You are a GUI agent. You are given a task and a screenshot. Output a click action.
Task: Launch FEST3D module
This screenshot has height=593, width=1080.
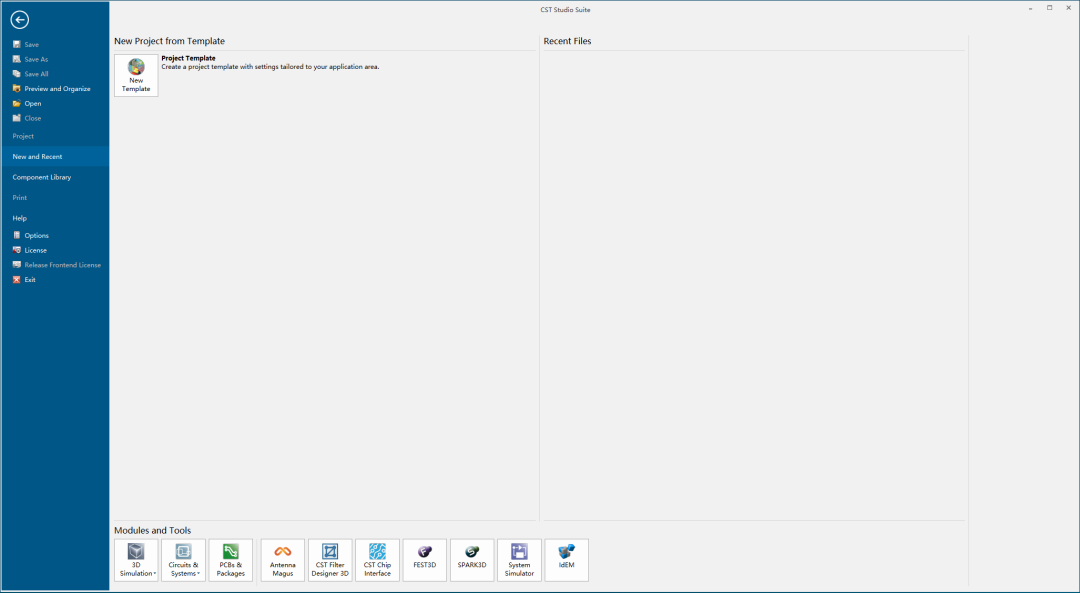(x=425, y=560)
